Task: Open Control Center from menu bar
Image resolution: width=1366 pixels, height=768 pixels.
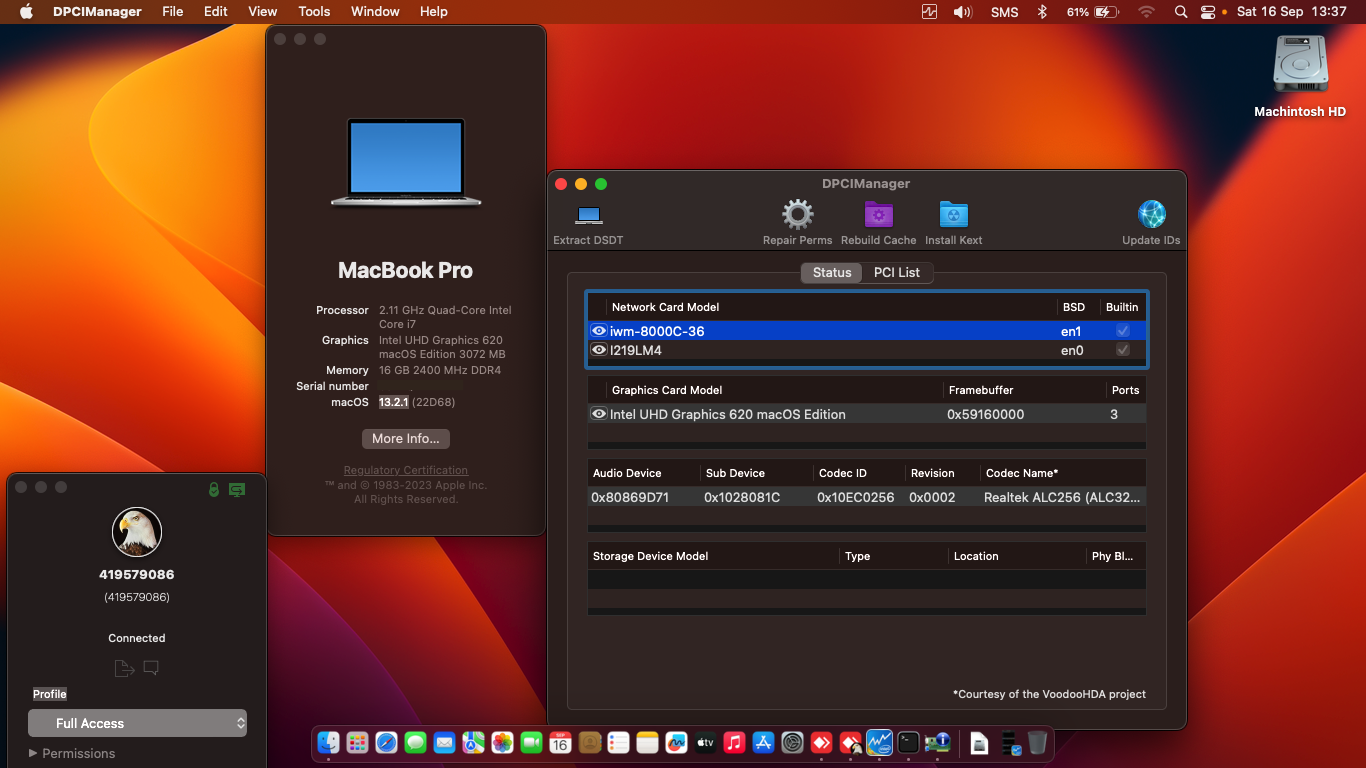Action: coord(1208,12)
